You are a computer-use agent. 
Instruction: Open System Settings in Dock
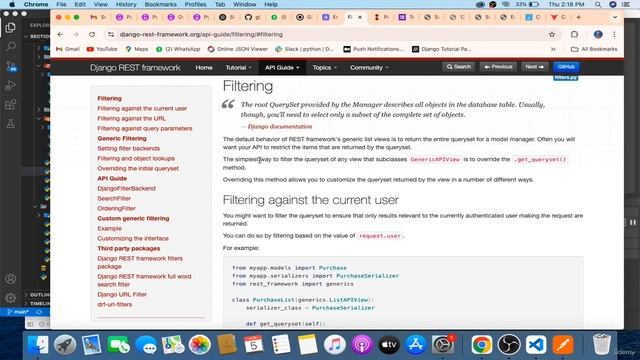point(442,345)
